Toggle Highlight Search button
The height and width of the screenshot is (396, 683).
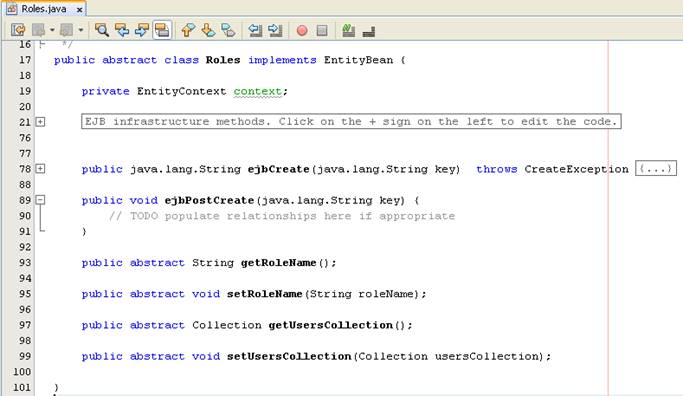(x=162, y=30)
